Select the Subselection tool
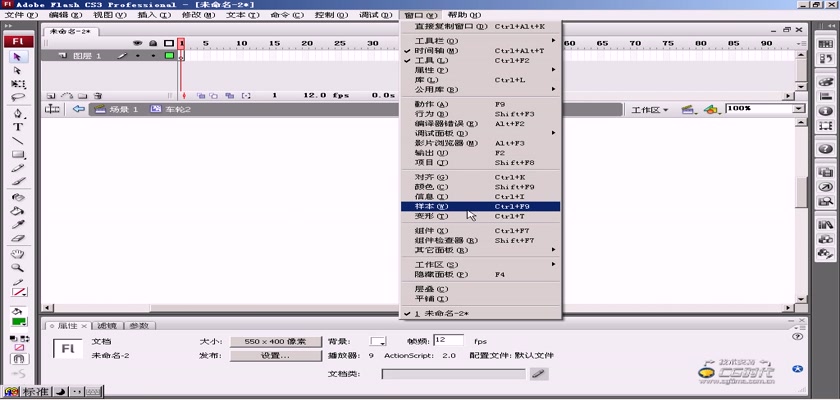840x400 pixels. click(x=18, y=71)
